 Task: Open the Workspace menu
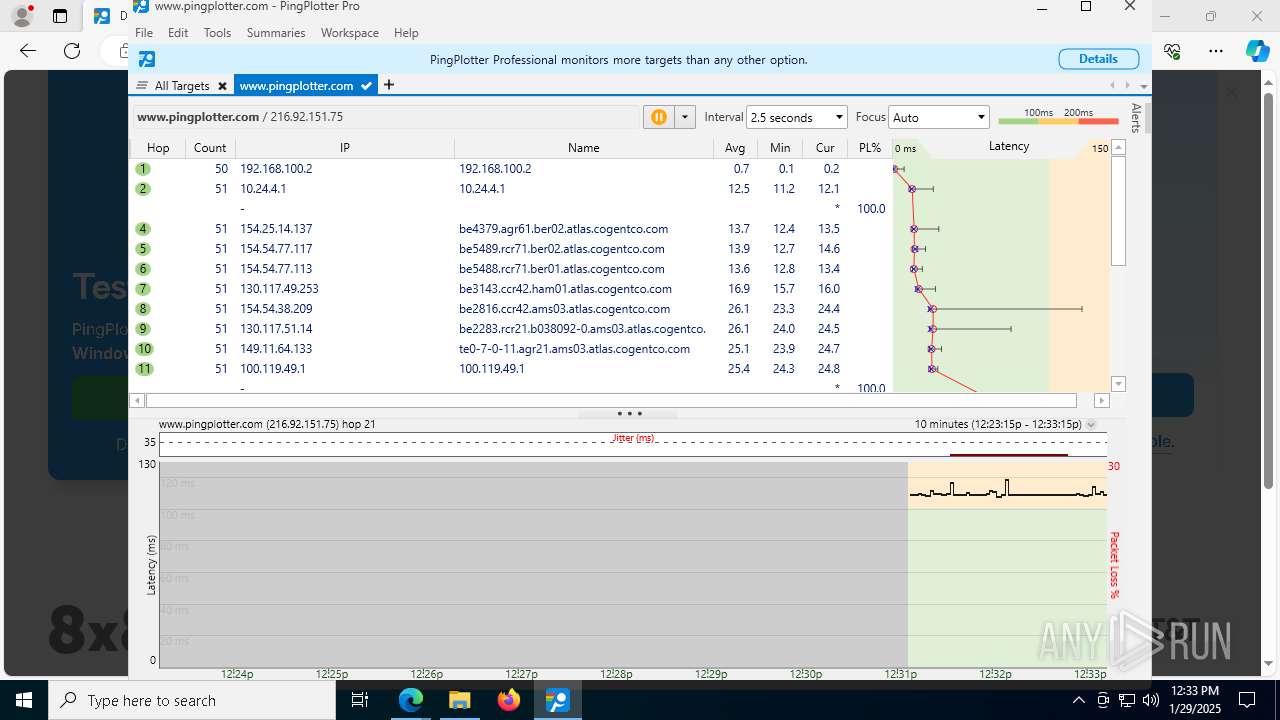[x=350, y=33]
